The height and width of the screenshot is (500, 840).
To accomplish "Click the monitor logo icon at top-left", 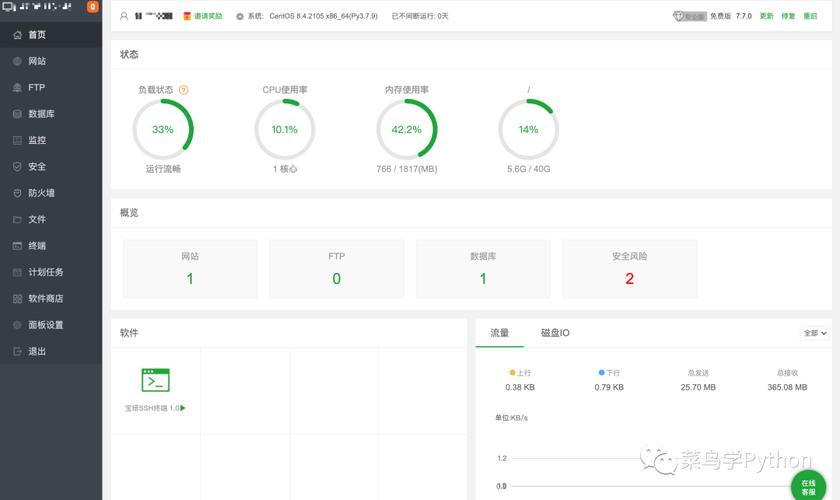I will (x=9, y=7).
